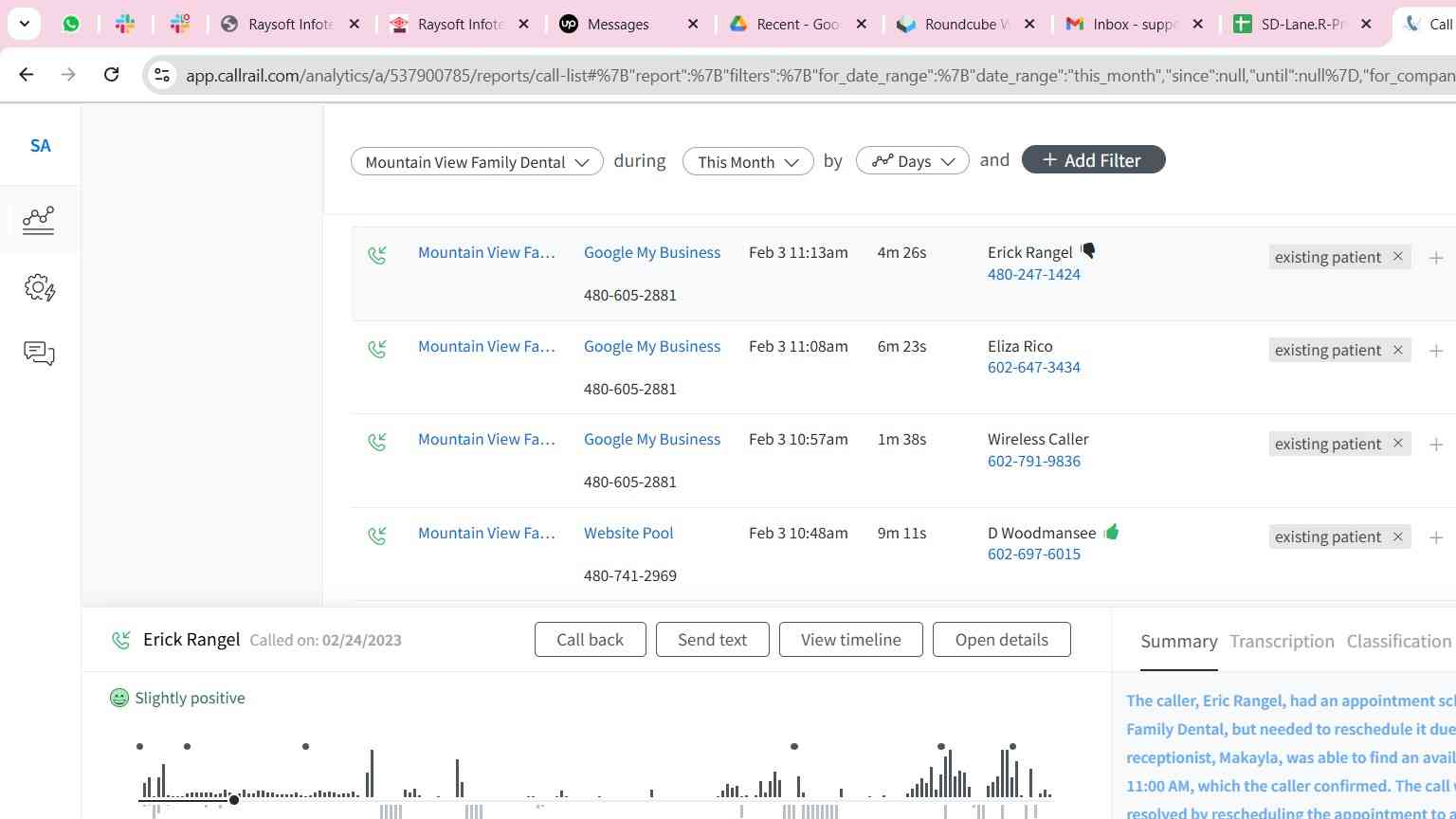
Task: Open phone number 602-647-3434
Action: [x=1034, y=367]
